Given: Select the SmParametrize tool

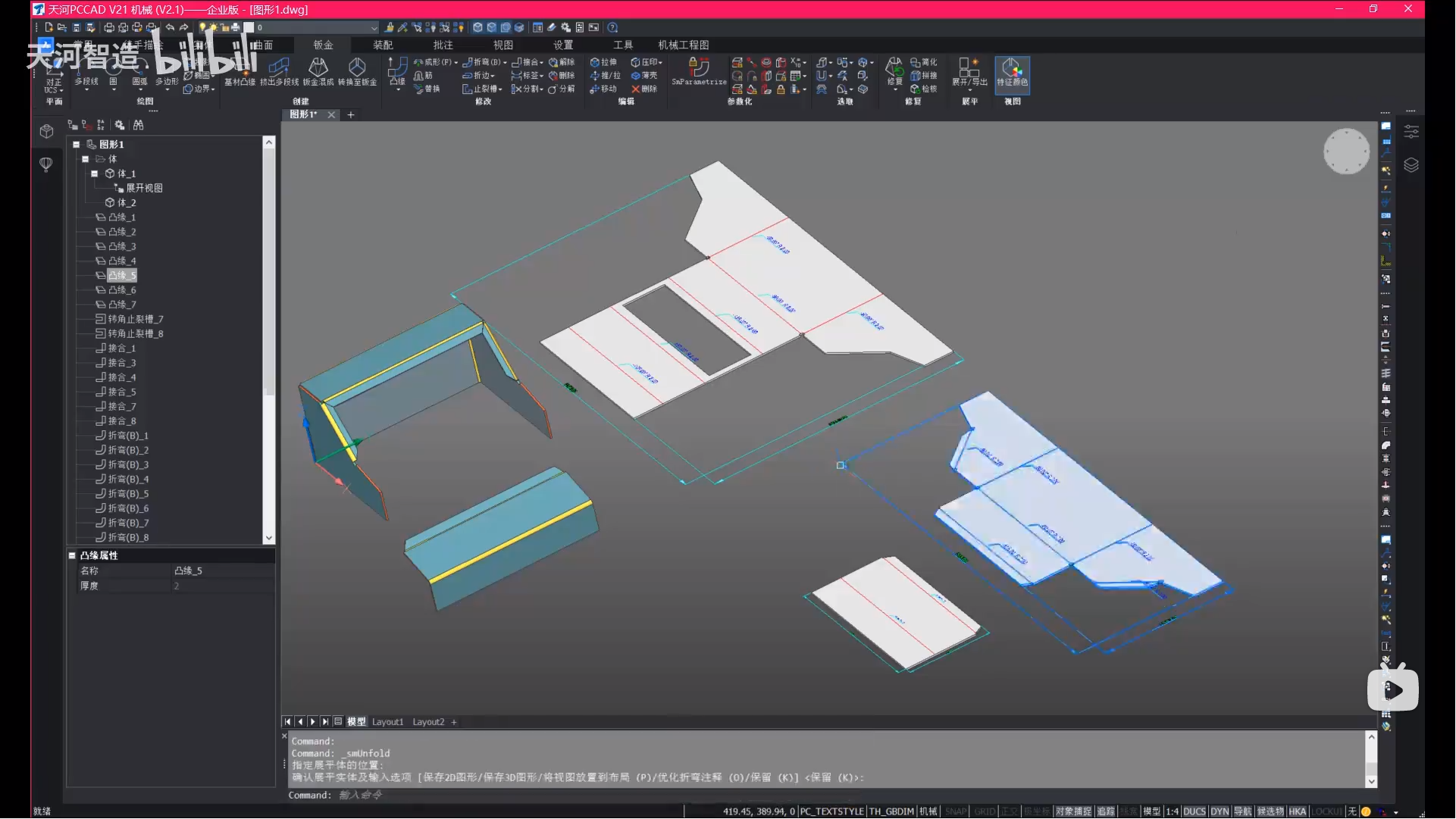Looking at the screenshot, I should (699, 73).
